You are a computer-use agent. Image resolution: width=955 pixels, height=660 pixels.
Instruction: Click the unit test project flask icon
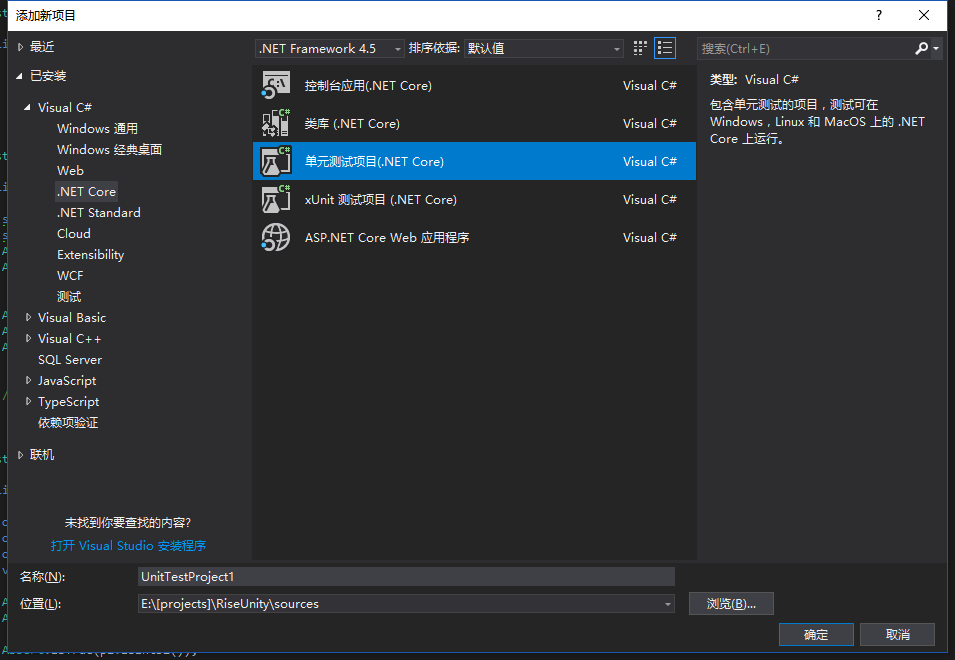coord(275,162)
